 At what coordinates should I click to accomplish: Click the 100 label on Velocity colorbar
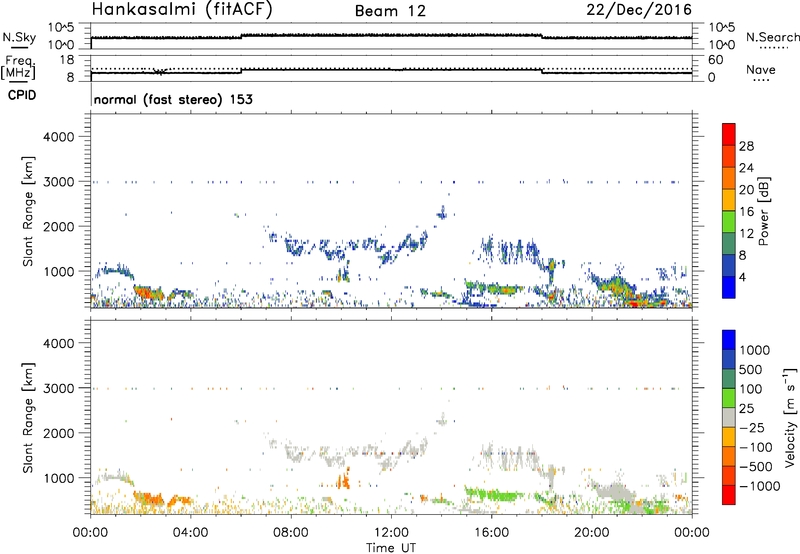coord(751,389)
